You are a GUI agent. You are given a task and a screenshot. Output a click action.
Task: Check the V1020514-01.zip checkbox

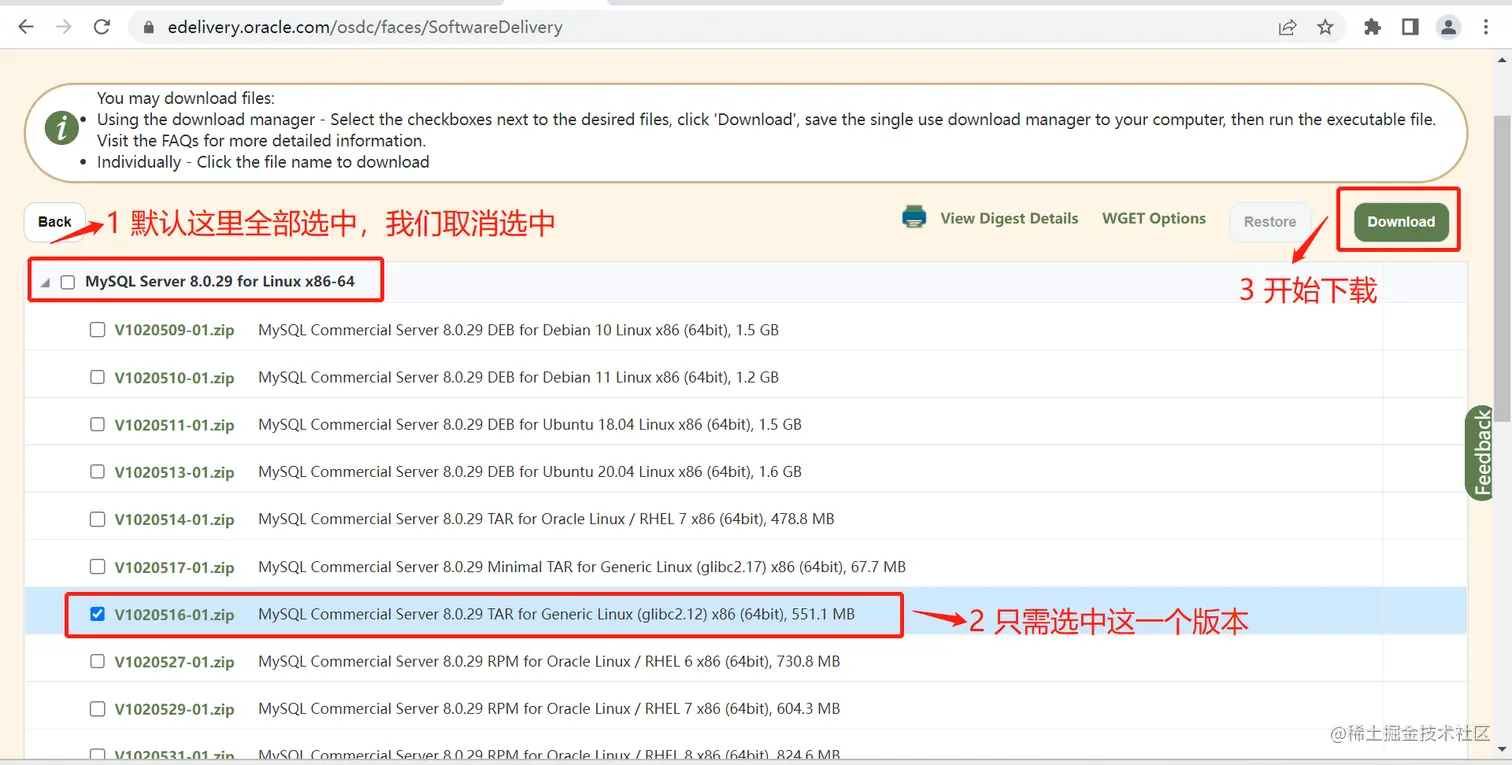tap(97, 519)
